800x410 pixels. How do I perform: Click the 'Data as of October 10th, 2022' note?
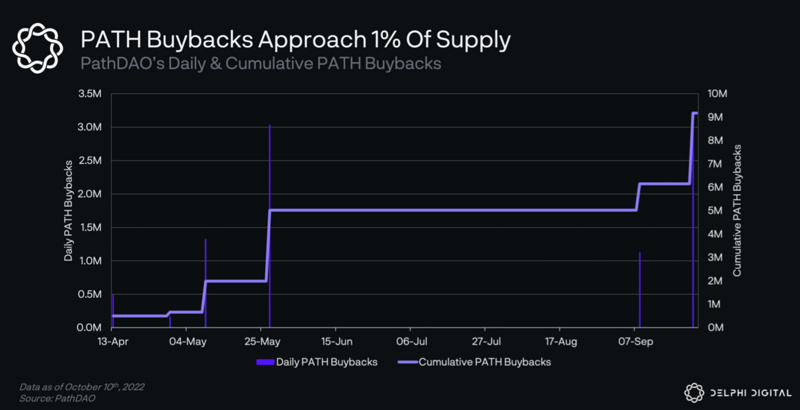point(87,387)
